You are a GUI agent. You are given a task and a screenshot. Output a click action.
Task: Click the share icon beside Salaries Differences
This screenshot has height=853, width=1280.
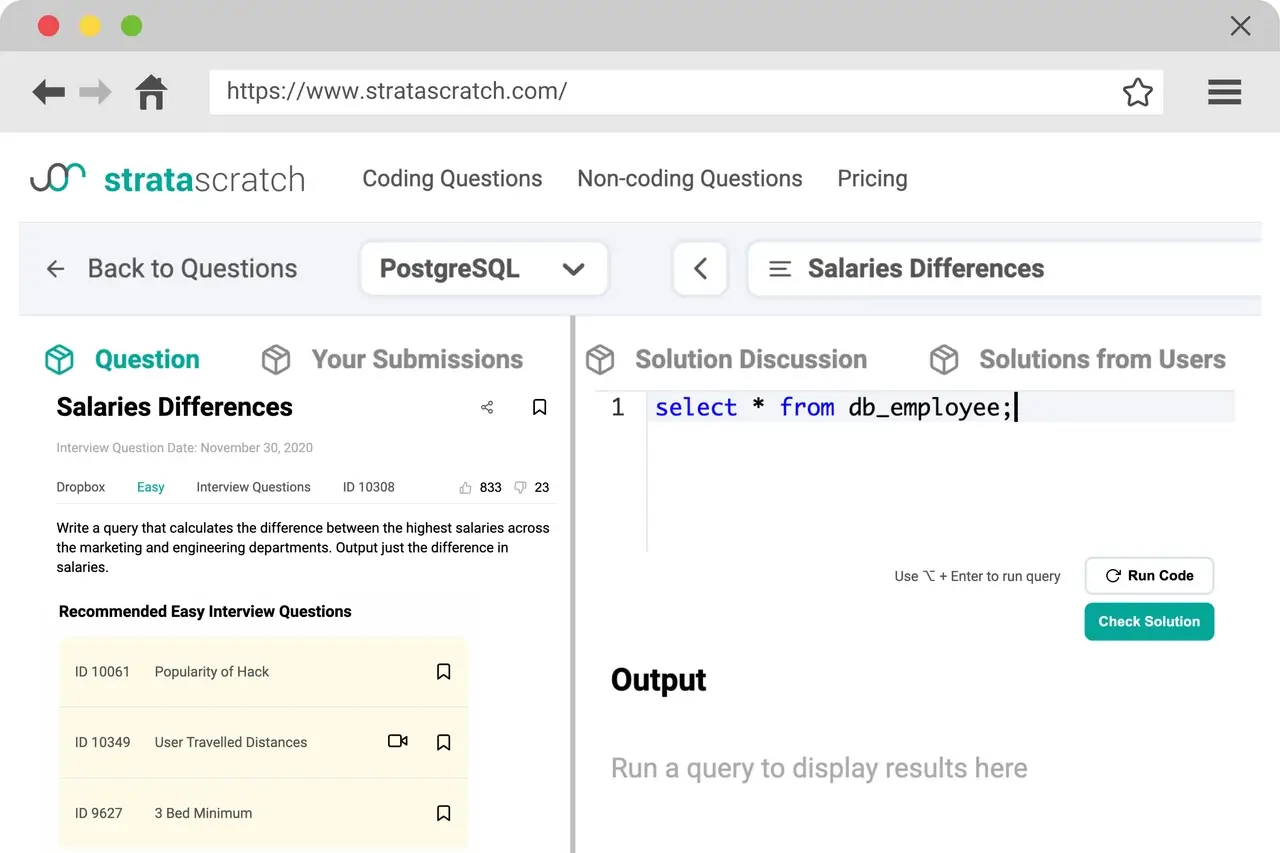[x=487, y=407]
